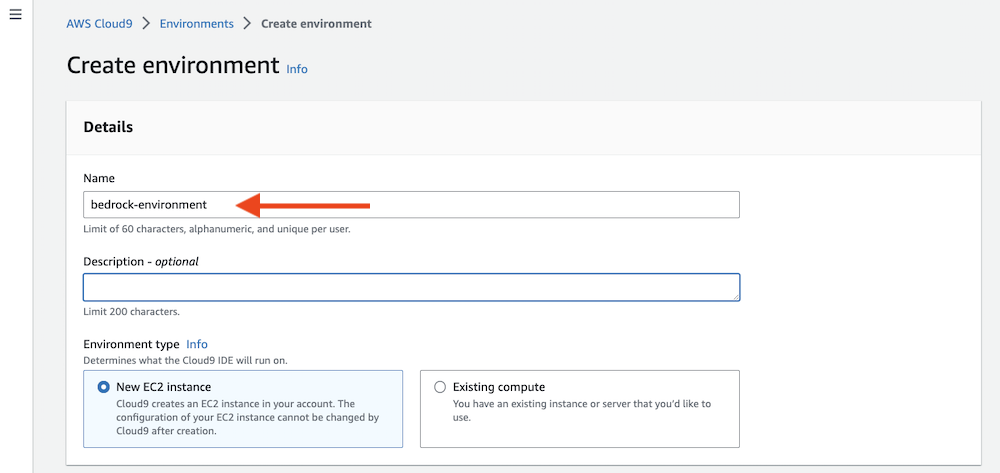
Task: Select the New EC2 instance radio button
Action: (x=104, y=387)
